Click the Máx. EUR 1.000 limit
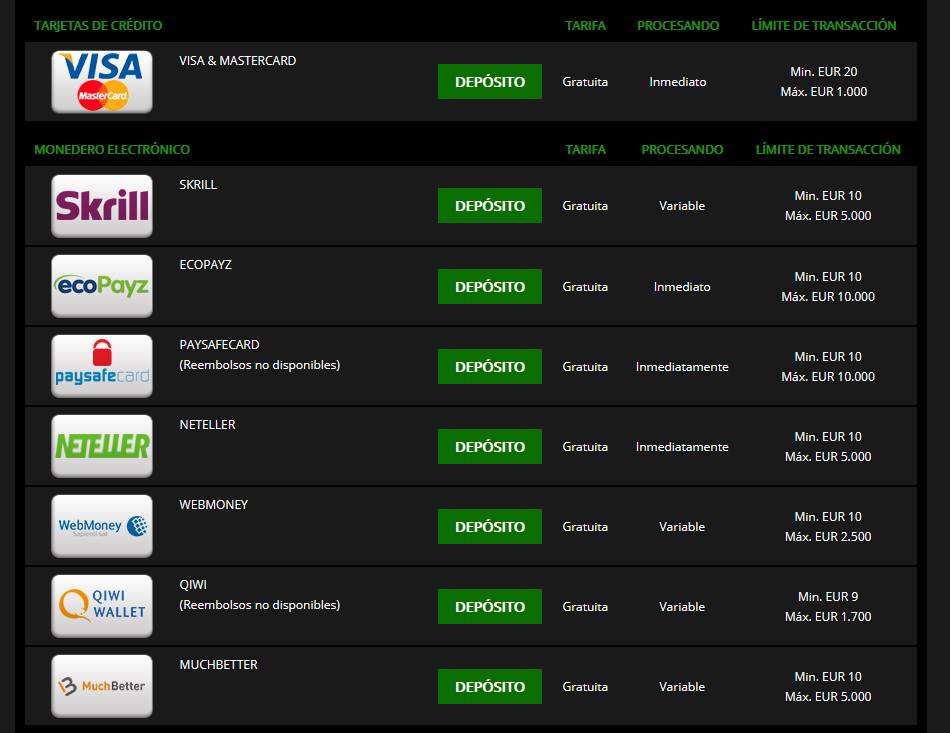Screen dimensions: 950x733 click(x=824, y=91)
